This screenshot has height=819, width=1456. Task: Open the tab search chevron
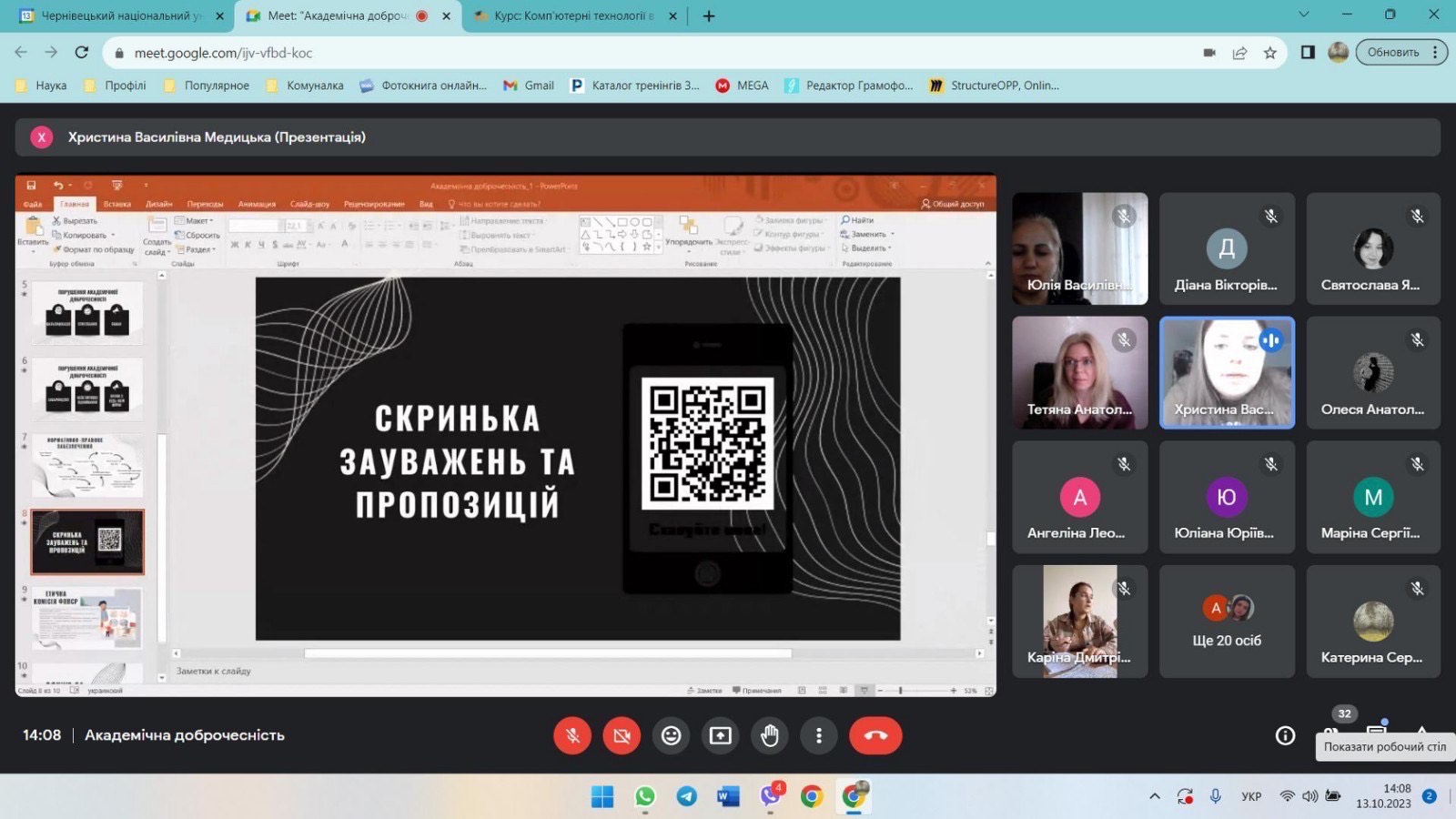(1304, 15)
